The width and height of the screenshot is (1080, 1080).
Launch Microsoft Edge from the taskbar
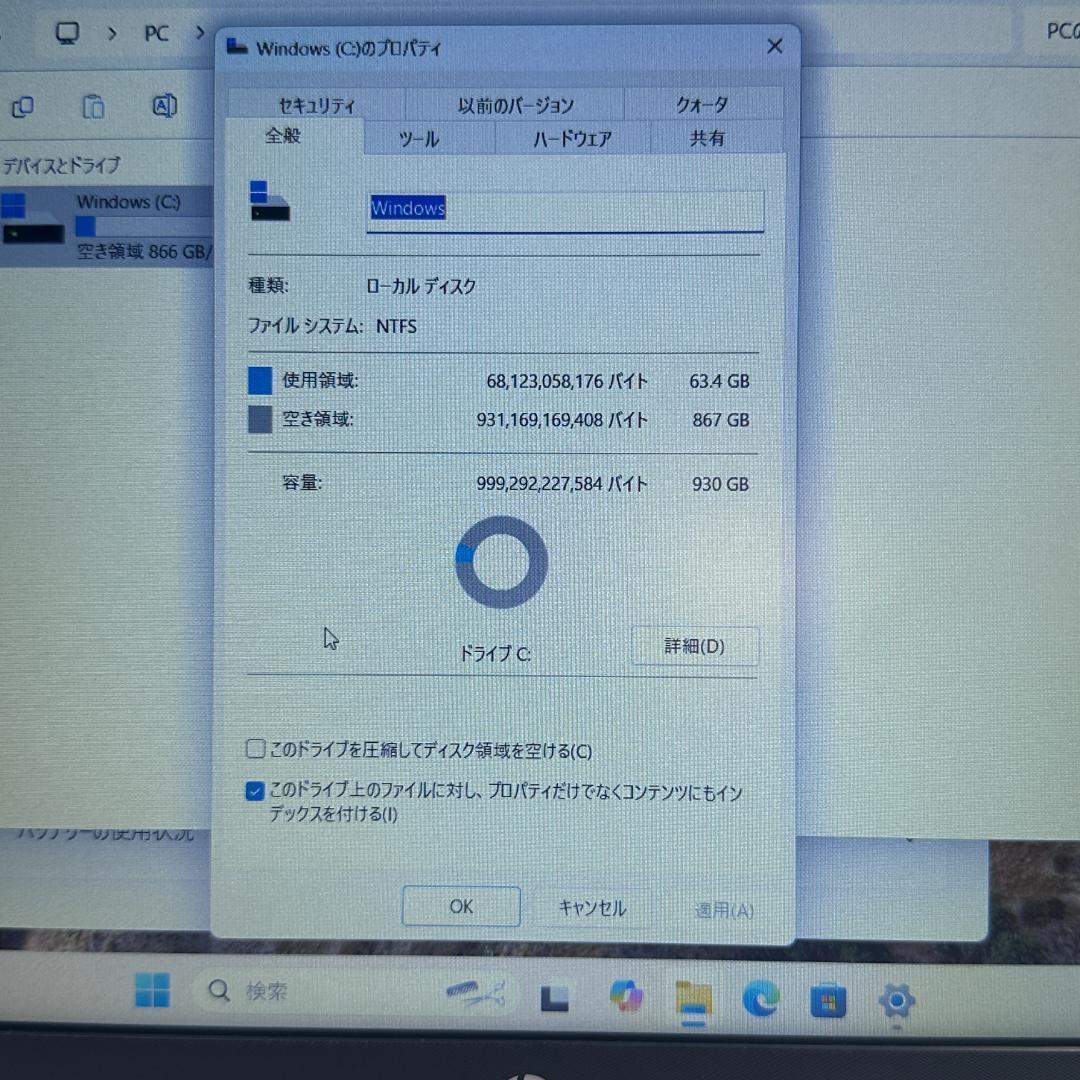click(761, 998)
